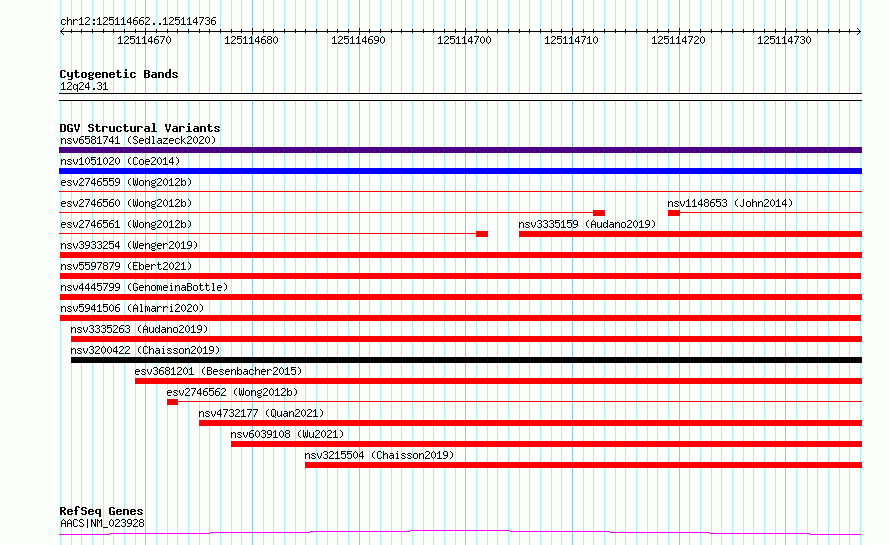The height and width of the screenshot is (545, 890).
Task: Click the ruler's right arrow end
Action: [x=859, y=32]
